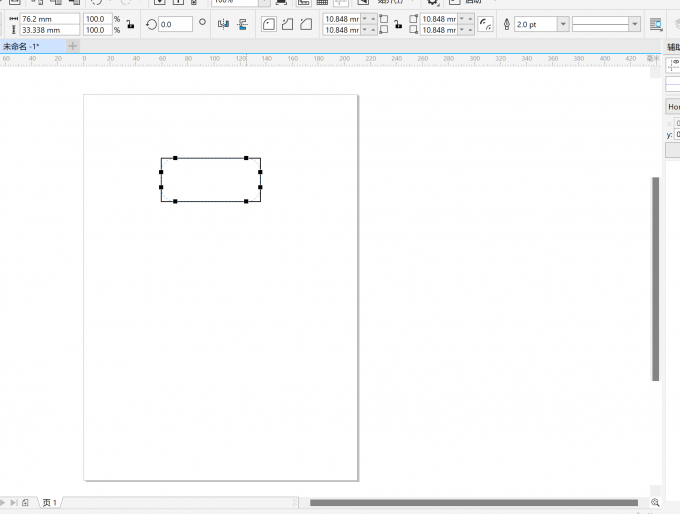Click the relative corner scaling icon
The image size is (680, 514).
click(485, 24)
